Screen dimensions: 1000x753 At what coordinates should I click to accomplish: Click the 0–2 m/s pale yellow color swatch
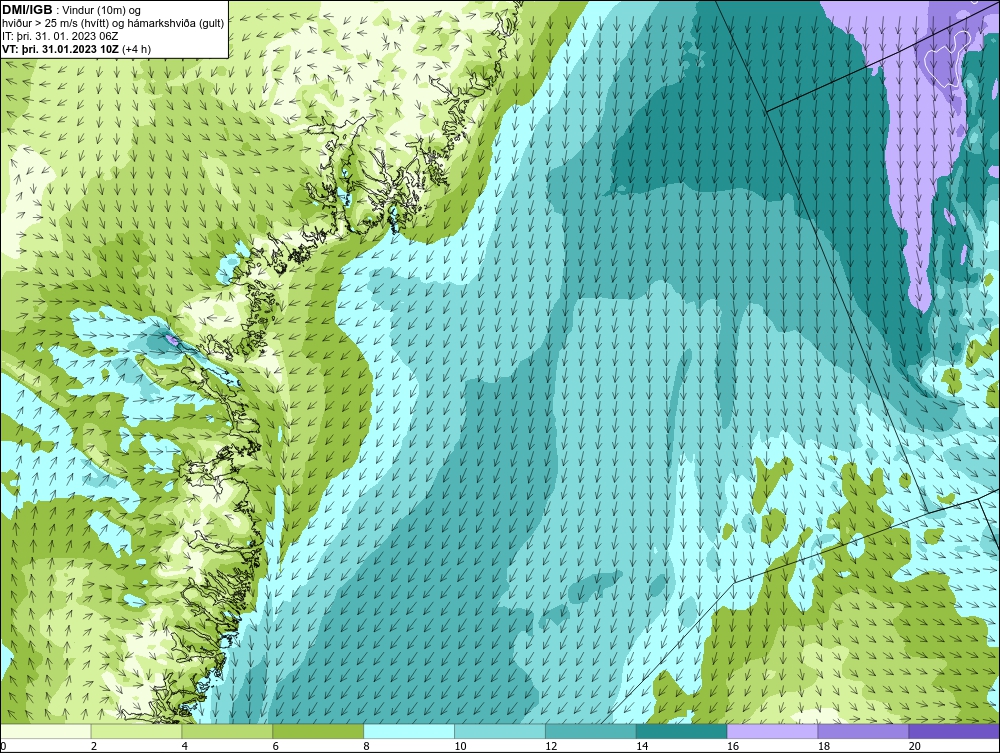(x=46, y=731)
